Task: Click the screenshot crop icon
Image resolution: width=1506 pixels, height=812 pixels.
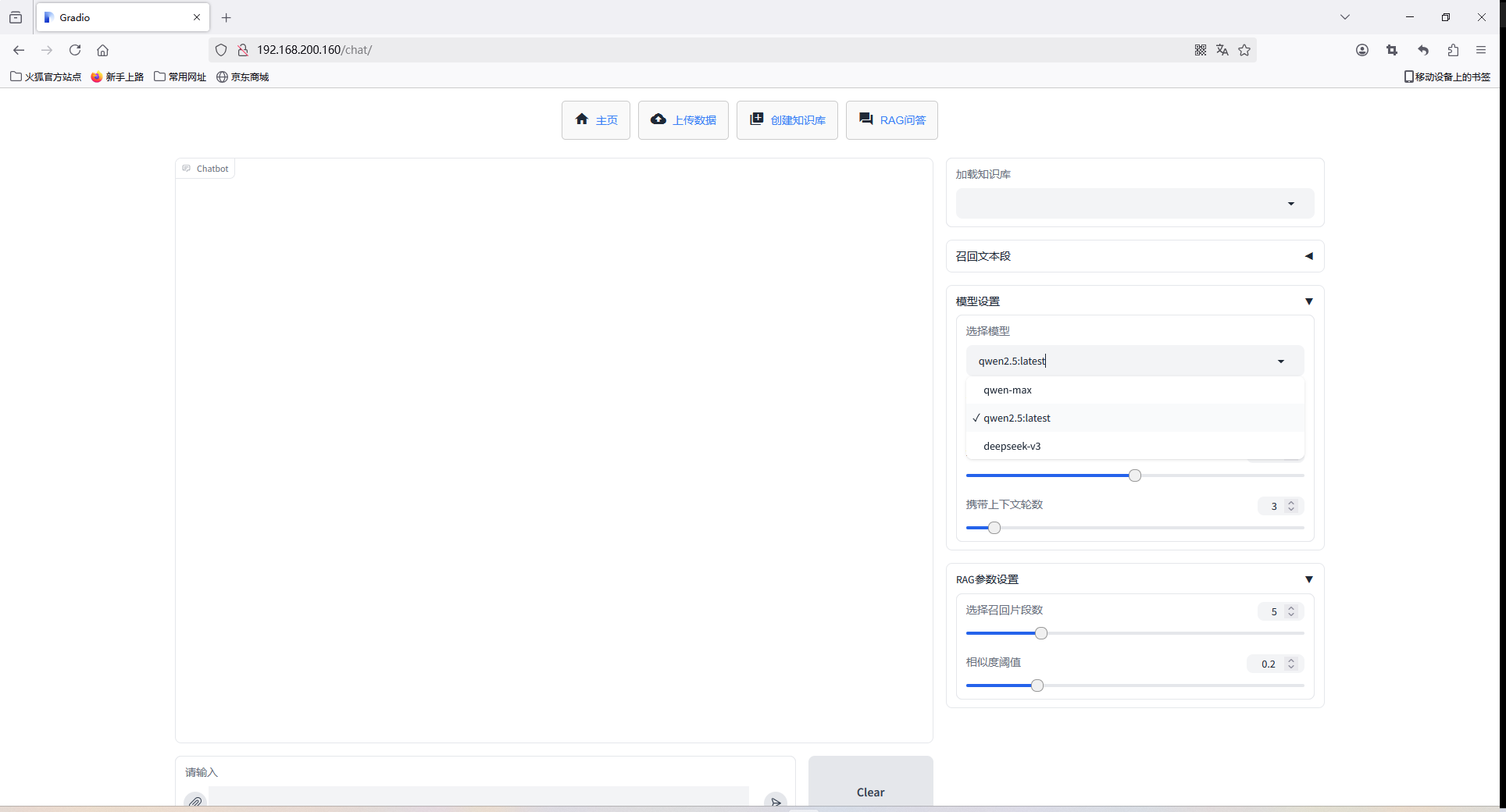Action: tap(1392, 50)
